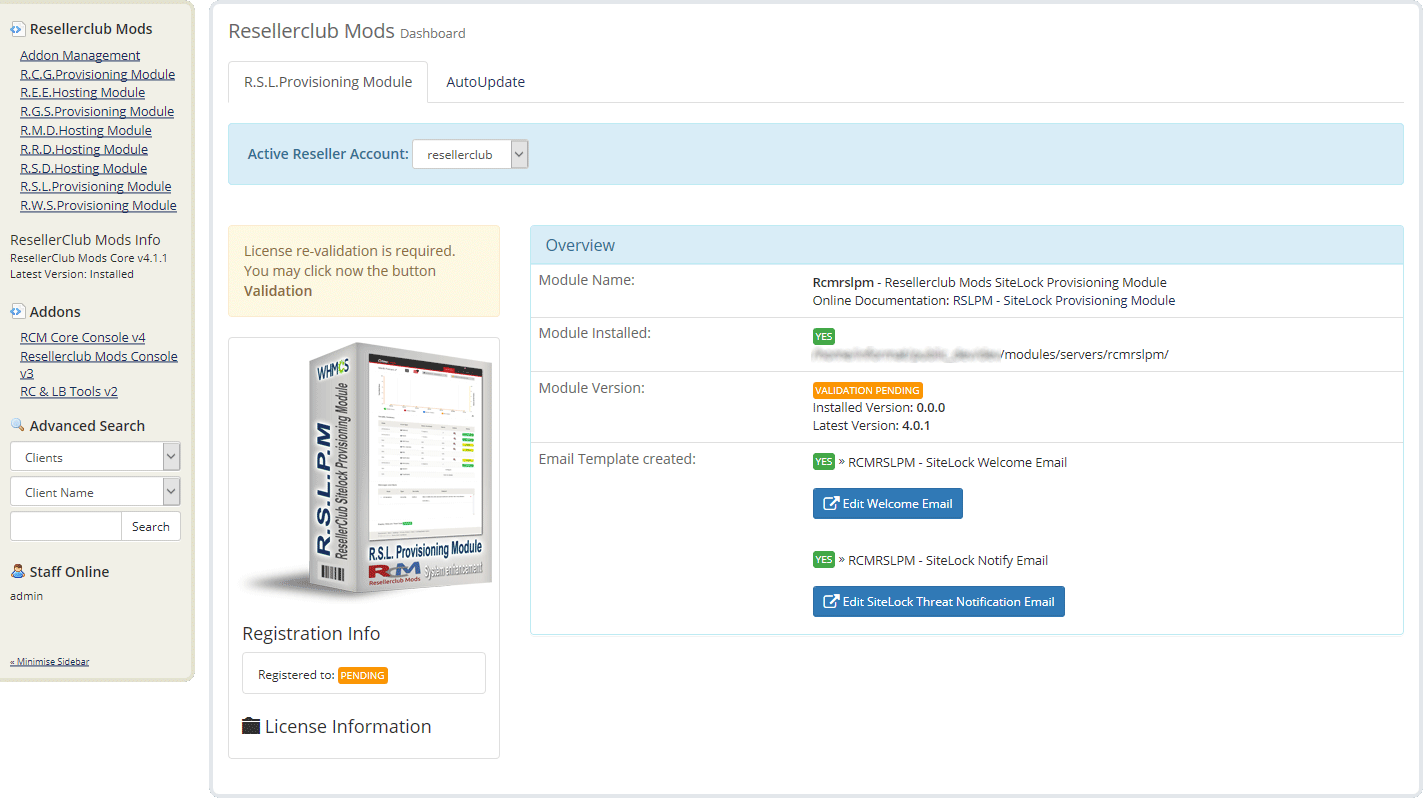Open R.R.D.Hosting Module link
This screenshot has width=1423, height=798.
[84, 149]
